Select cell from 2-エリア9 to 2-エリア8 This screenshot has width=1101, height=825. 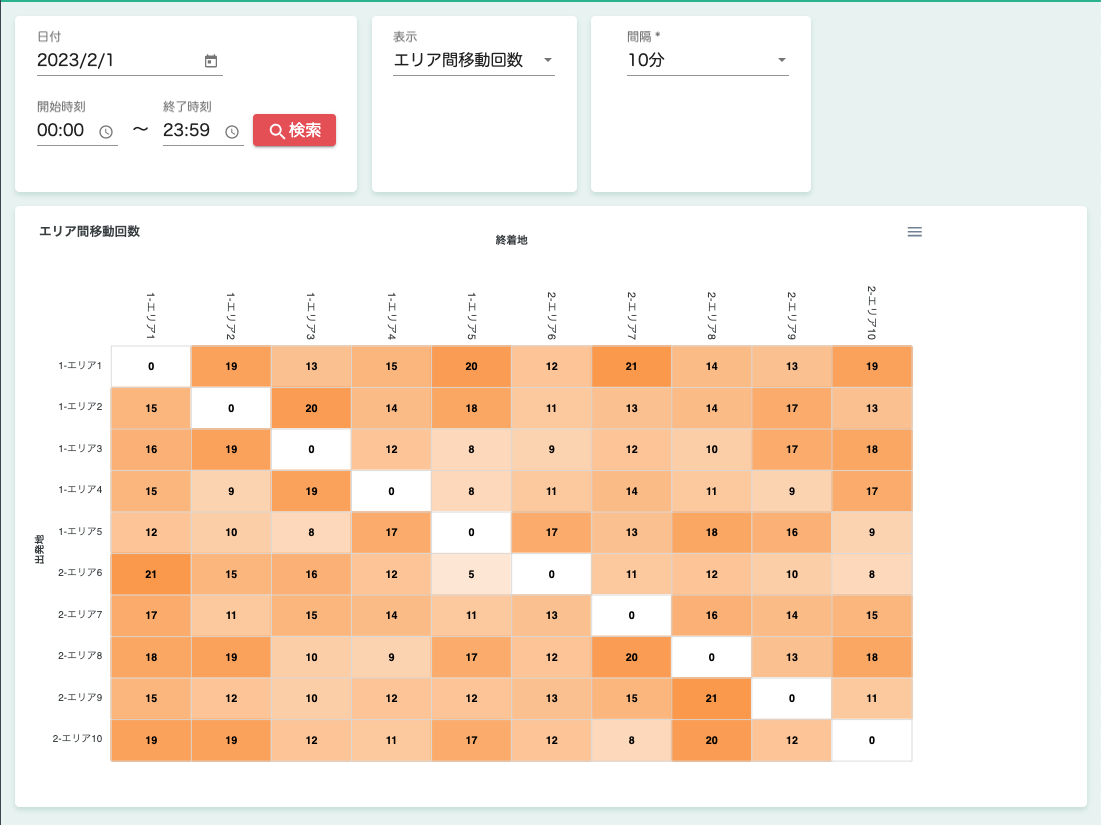[711, 698]
